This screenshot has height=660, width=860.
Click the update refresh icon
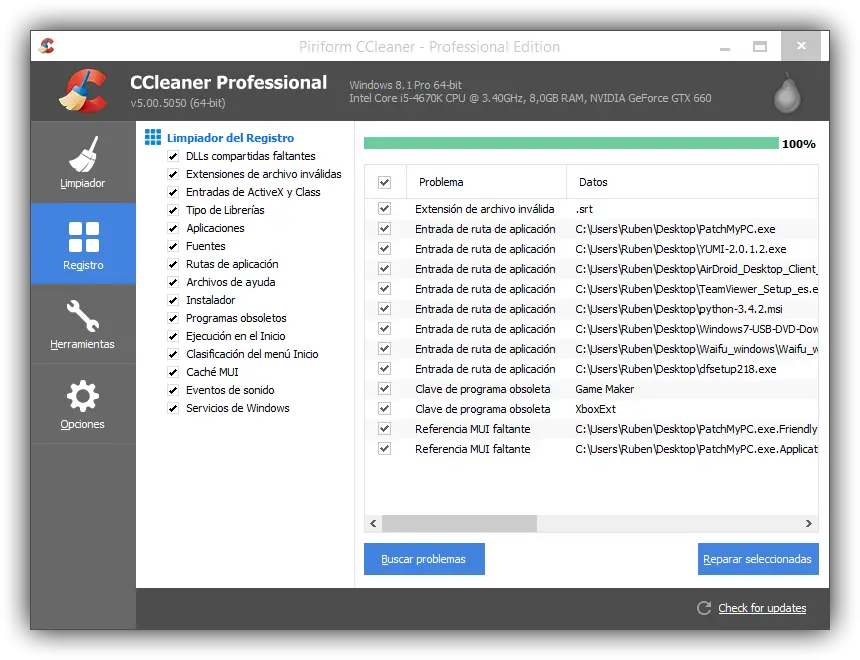point(704,608)
